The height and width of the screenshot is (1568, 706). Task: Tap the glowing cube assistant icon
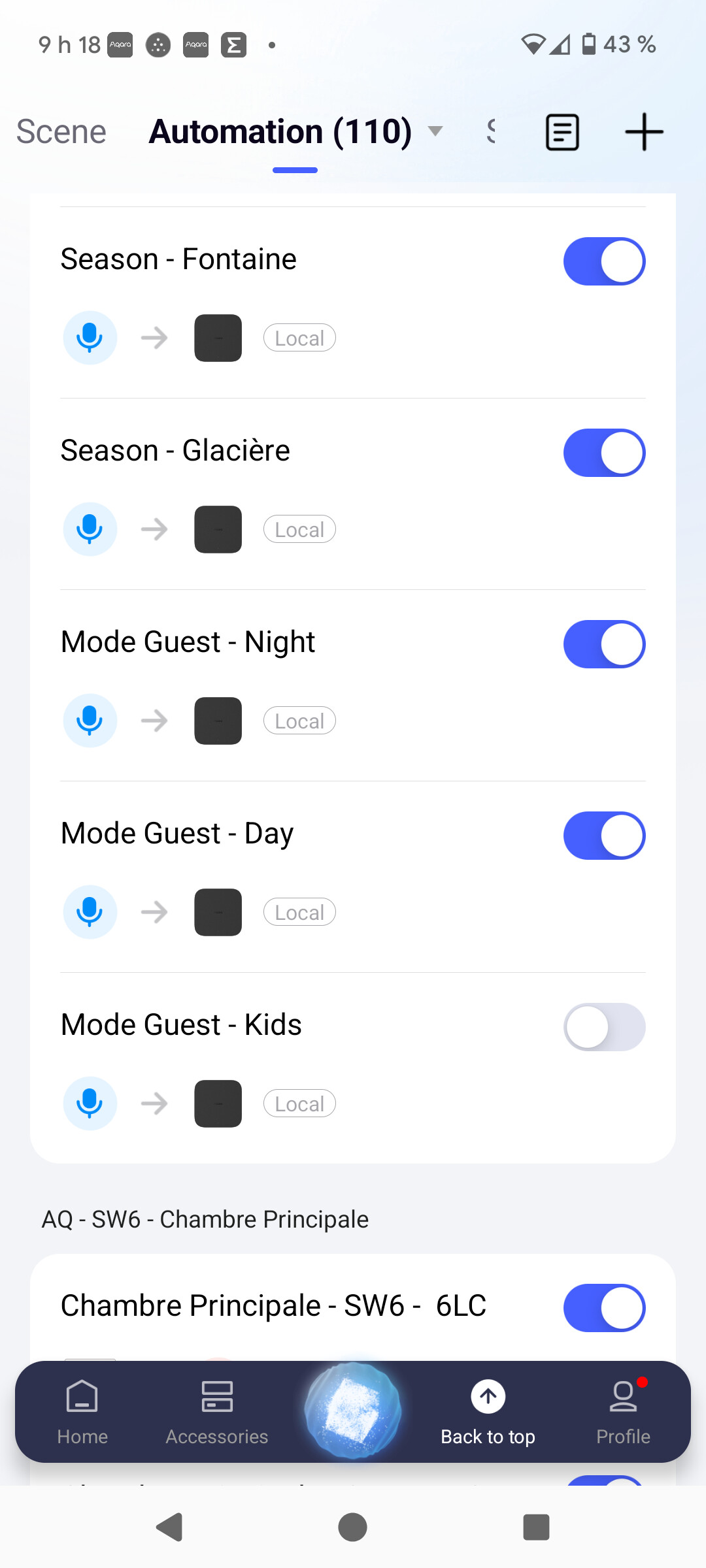pos(353,1411)
